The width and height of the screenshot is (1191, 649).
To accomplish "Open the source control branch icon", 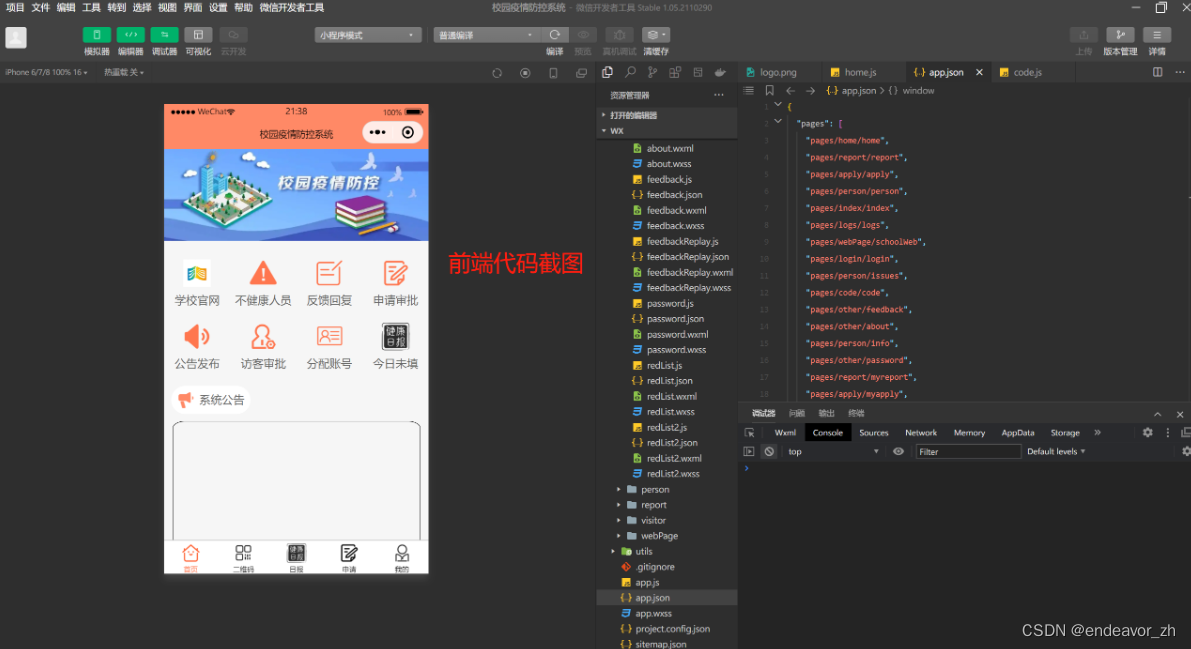I will 652,72.
